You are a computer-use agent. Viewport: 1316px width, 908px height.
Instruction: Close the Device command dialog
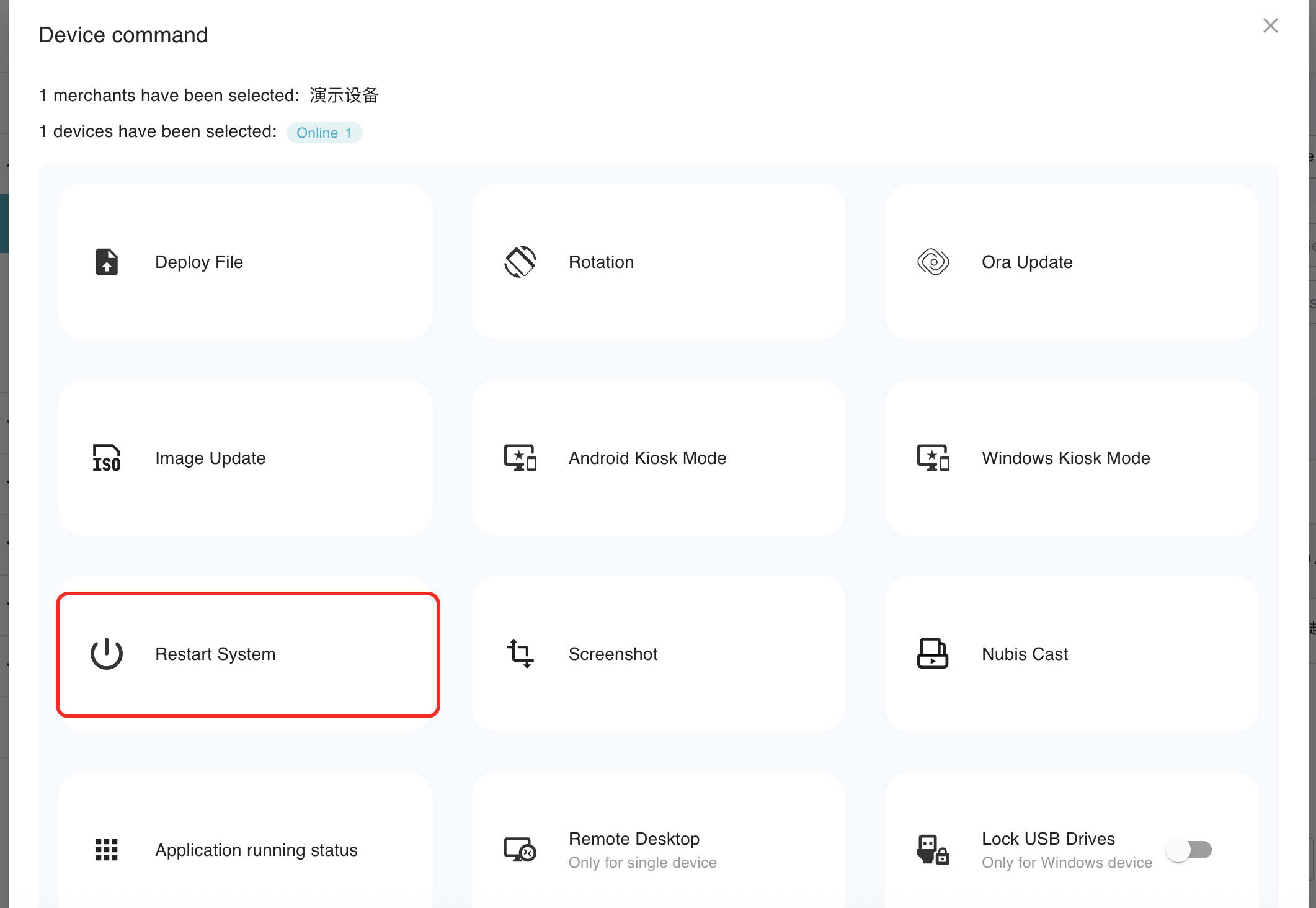(x=1270, y=25)
